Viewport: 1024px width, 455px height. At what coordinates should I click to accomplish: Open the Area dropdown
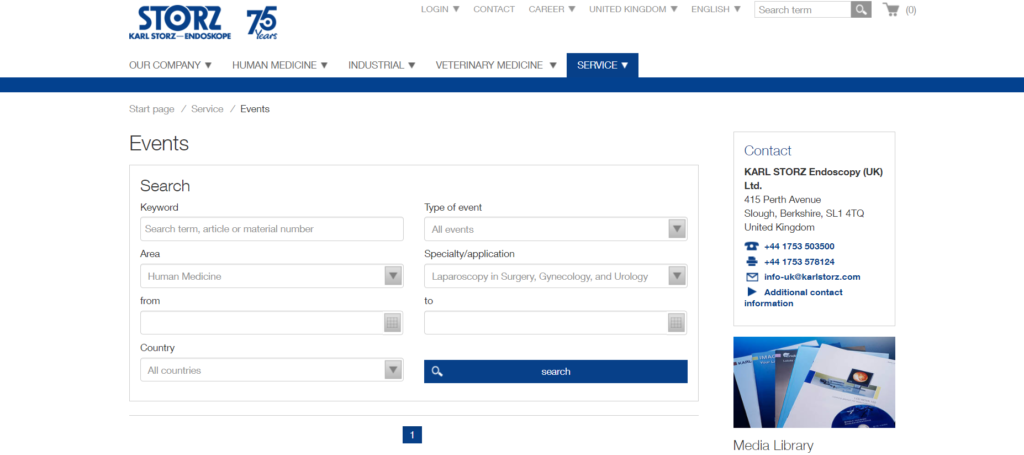[x=393, y=276]
